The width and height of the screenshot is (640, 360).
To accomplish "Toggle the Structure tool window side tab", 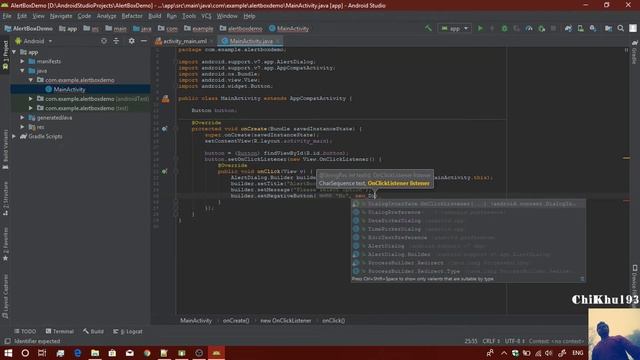I will (x=5, y=200).
